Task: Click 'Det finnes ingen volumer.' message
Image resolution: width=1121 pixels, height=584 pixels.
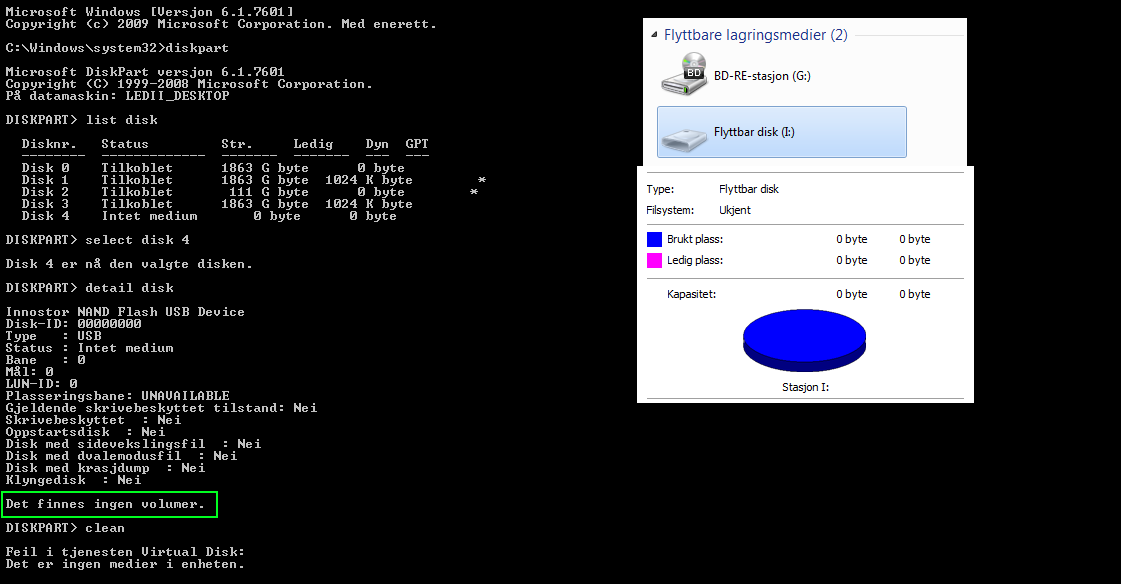Action: [105, 504]
